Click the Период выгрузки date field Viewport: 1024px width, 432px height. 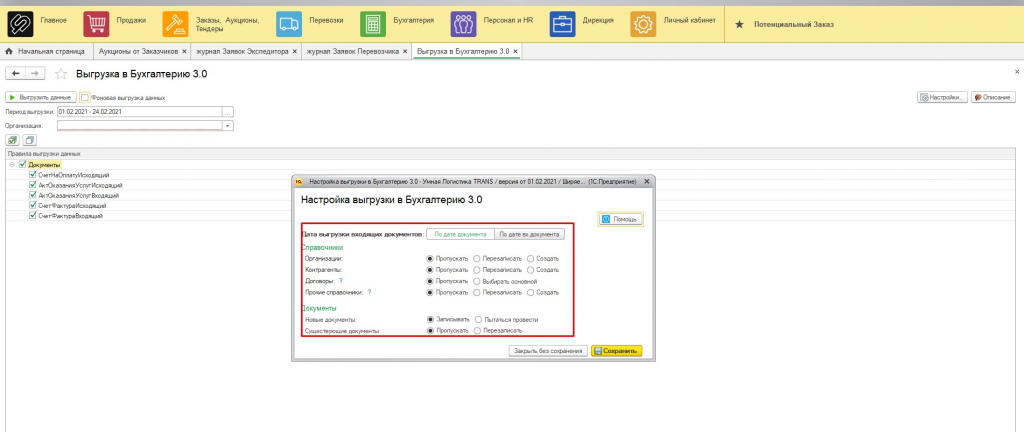(140, 112)
